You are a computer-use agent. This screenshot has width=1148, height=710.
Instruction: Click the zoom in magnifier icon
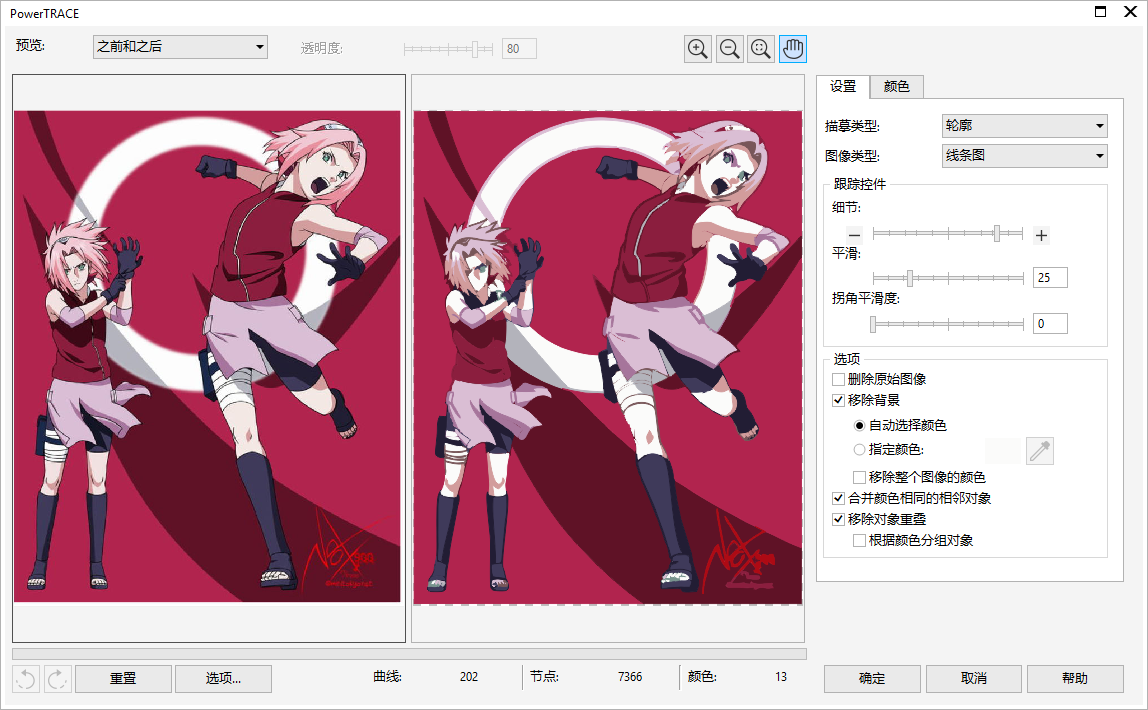(698, 49)
